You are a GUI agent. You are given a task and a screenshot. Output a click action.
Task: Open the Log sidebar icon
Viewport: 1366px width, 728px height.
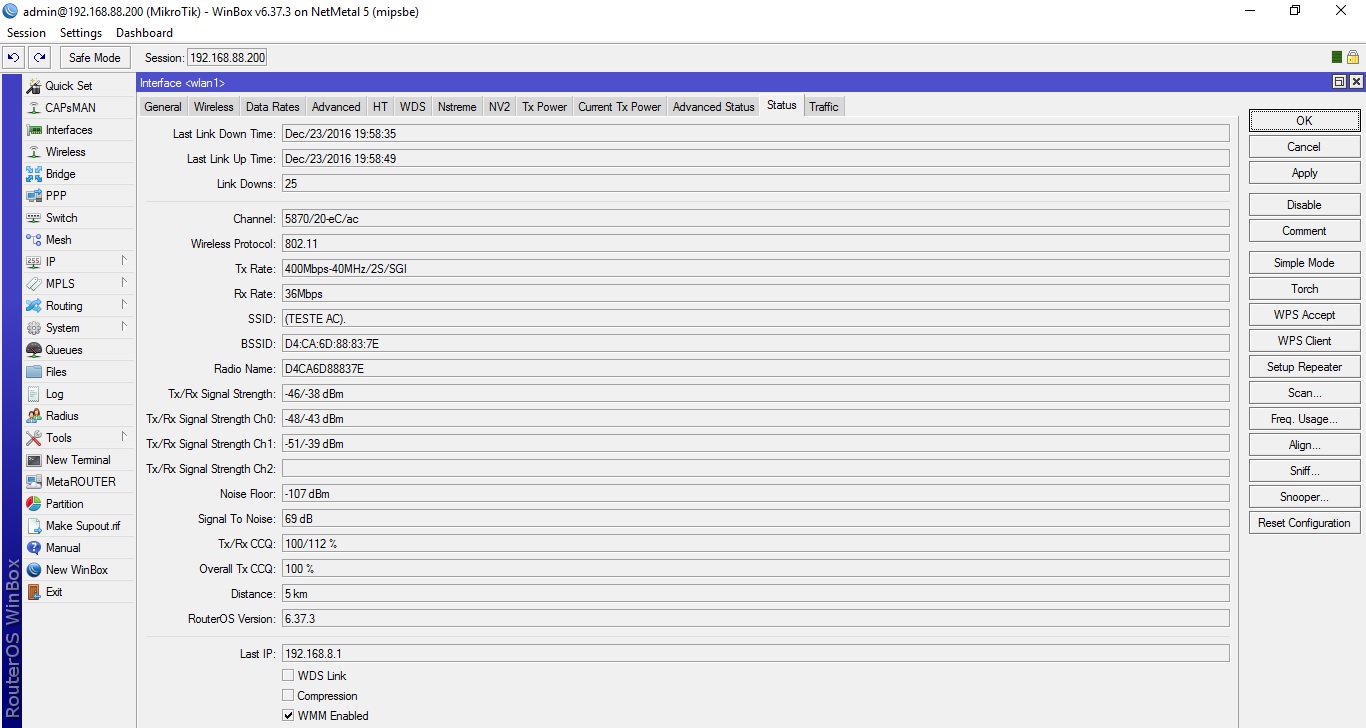34,394
